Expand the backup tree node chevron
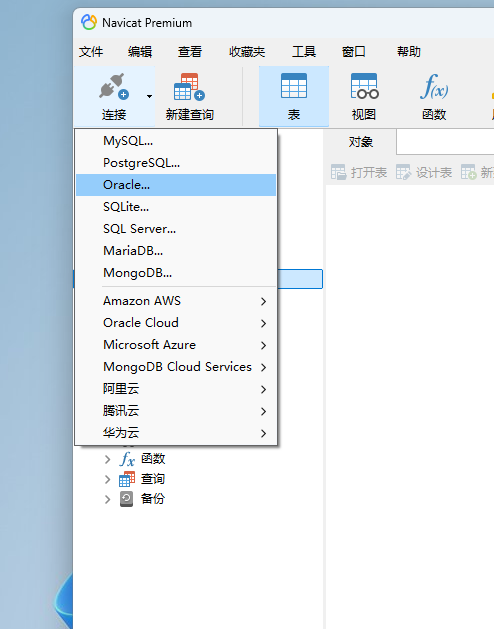The height and width of the screenshot is (629, 494). pyautogui.click(x=107, y=499)
